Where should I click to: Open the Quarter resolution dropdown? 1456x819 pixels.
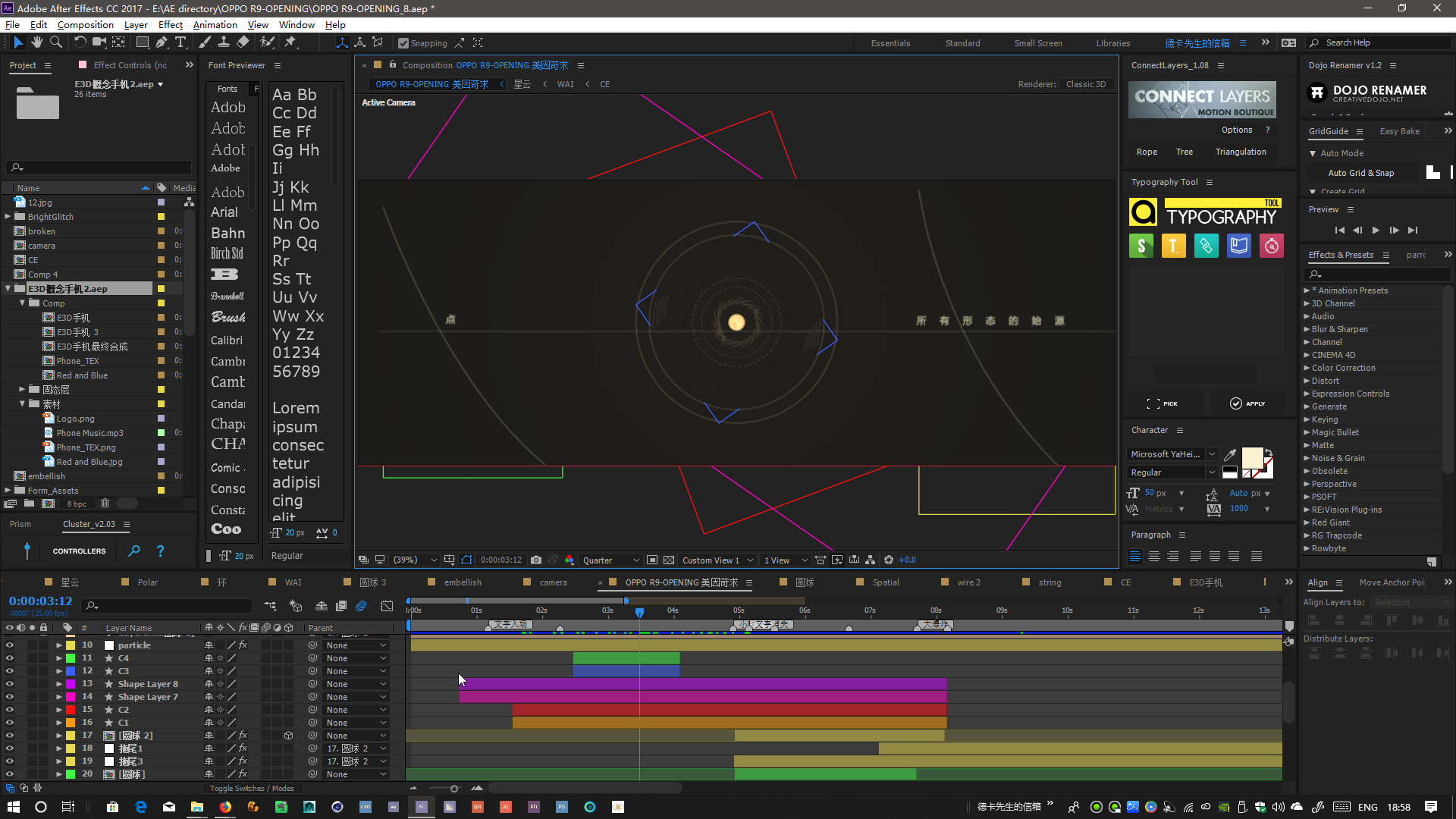[x=611, y=560]
